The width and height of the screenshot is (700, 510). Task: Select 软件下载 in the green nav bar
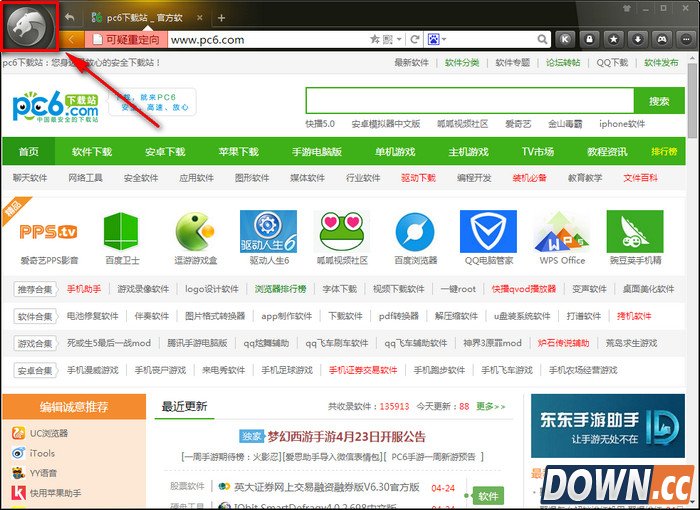point(92,151)
